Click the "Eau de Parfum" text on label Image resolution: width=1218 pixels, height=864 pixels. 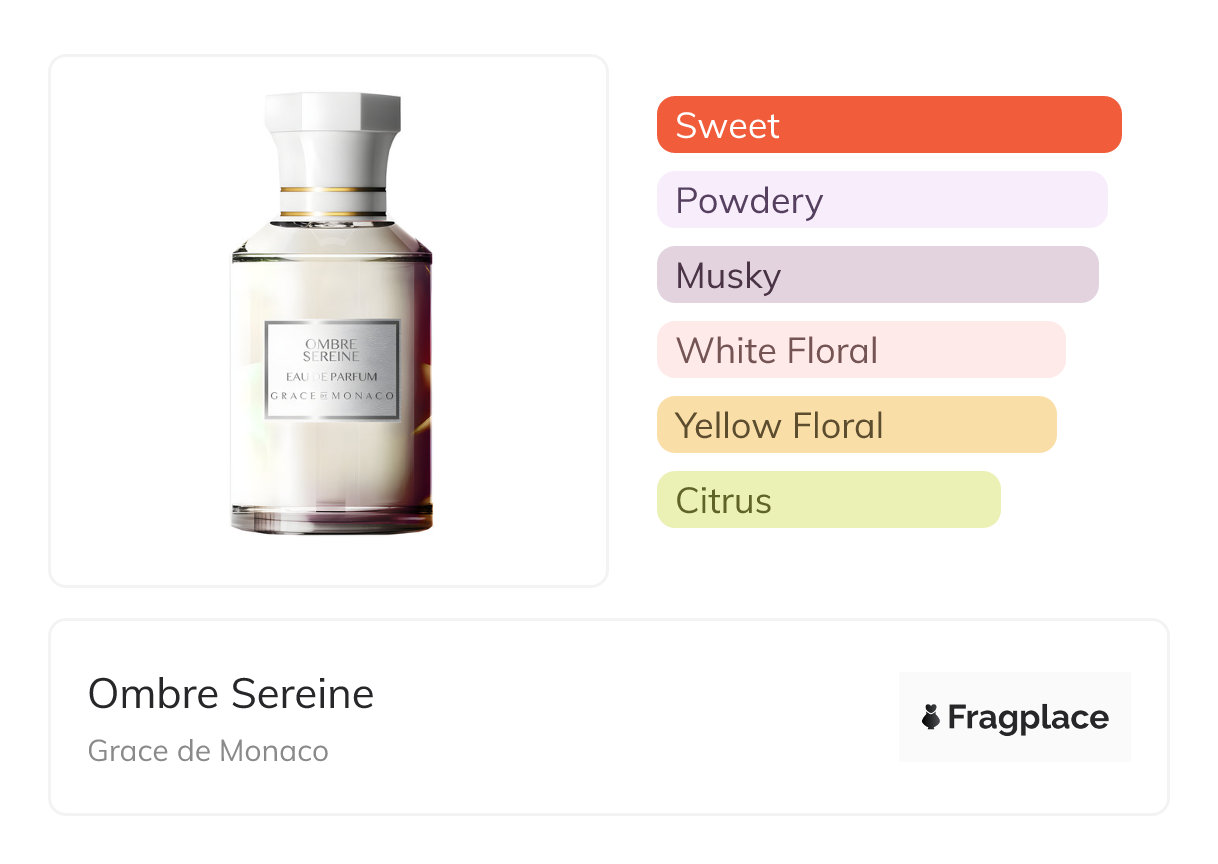332,377
